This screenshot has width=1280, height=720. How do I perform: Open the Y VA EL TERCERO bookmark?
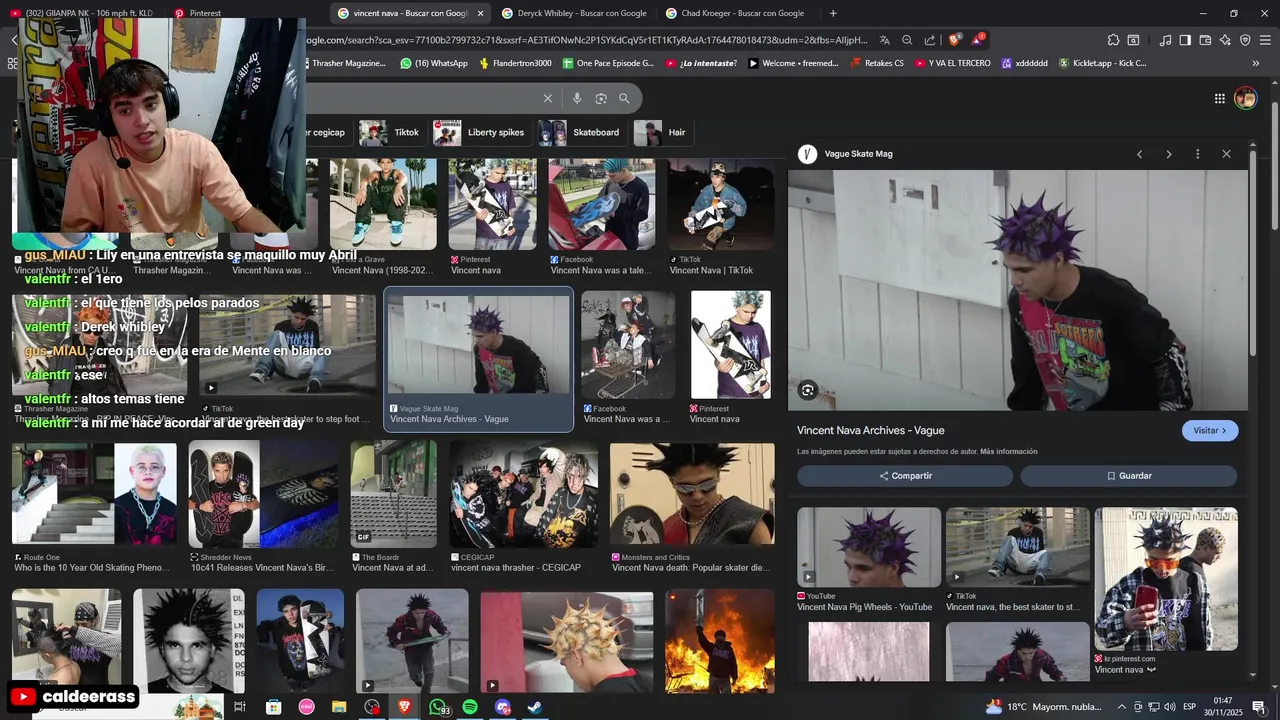point(951,63)
